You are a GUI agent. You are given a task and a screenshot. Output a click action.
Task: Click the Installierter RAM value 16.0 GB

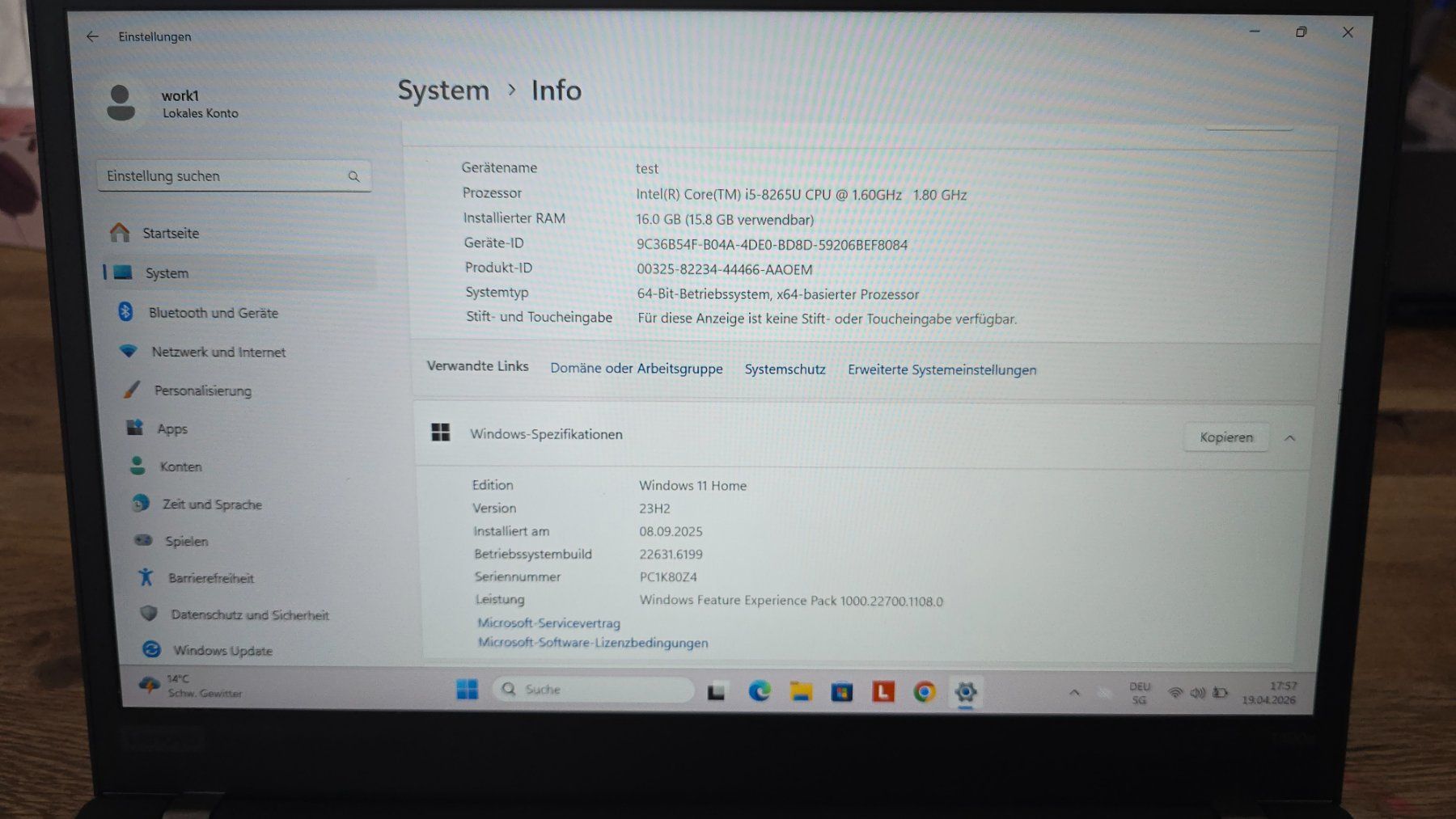(x=725, y=220)
